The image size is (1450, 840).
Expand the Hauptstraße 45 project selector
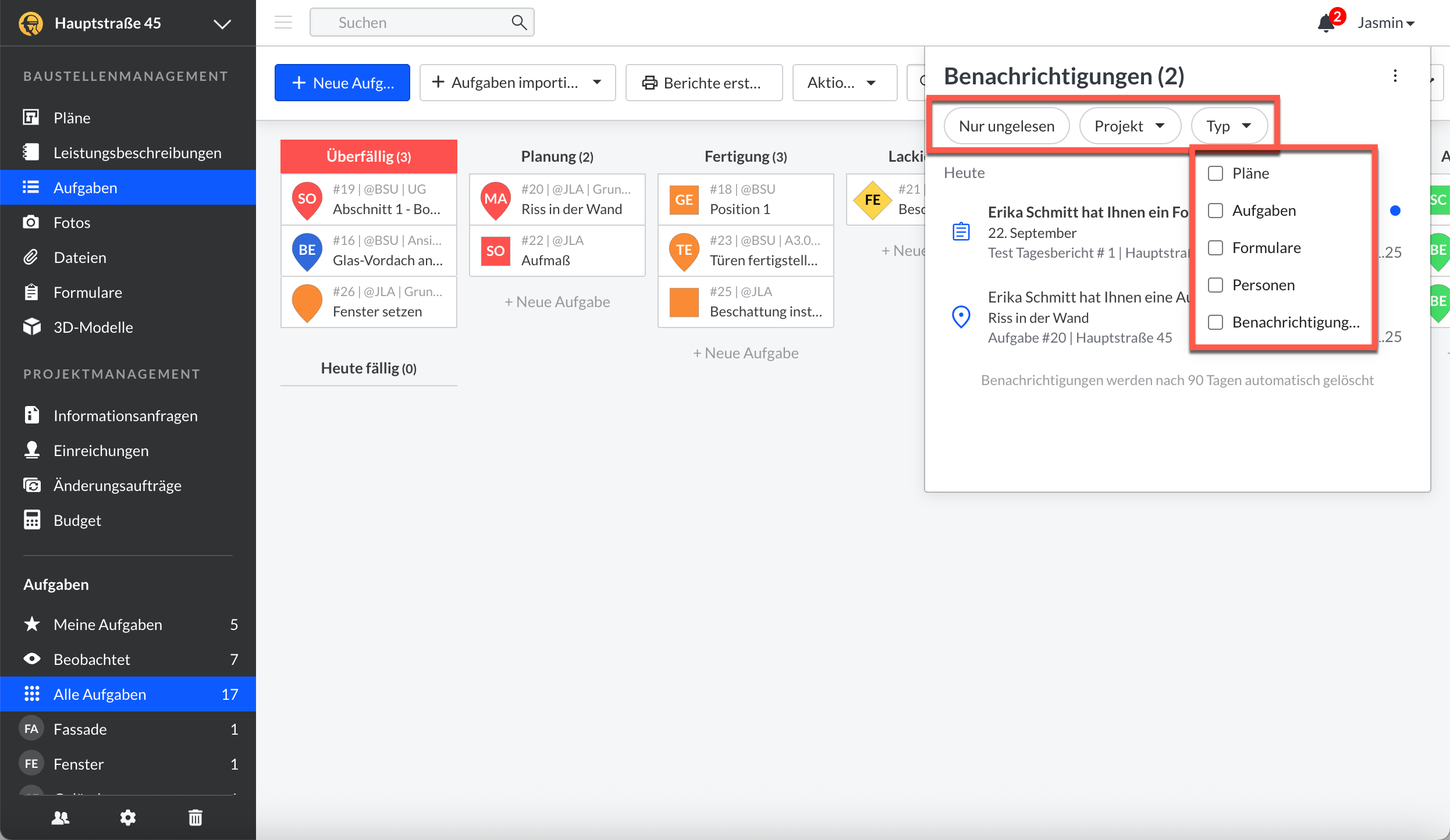tap(222, 23)
